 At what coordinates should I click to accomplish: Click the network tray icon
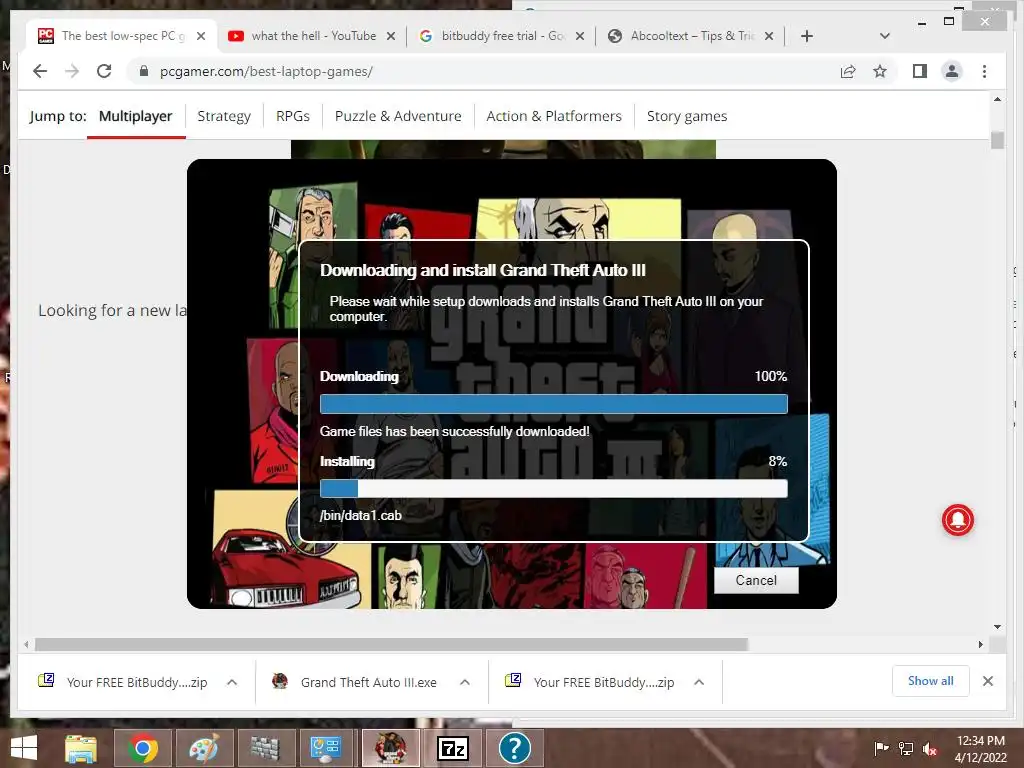click(x=906, y=748)
